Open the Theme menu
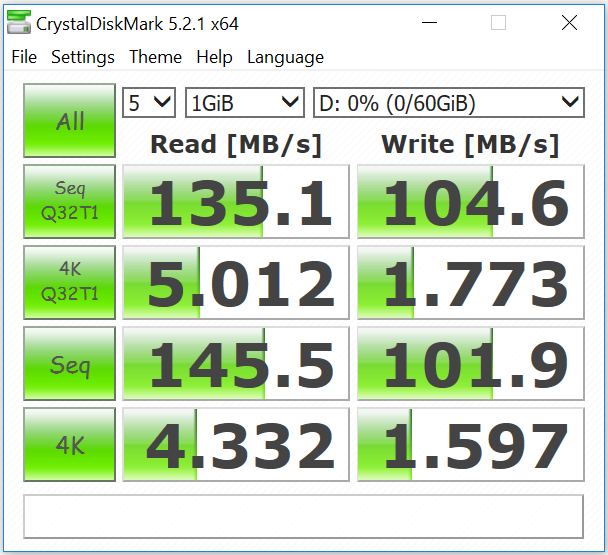 click(x=155, y=57)
